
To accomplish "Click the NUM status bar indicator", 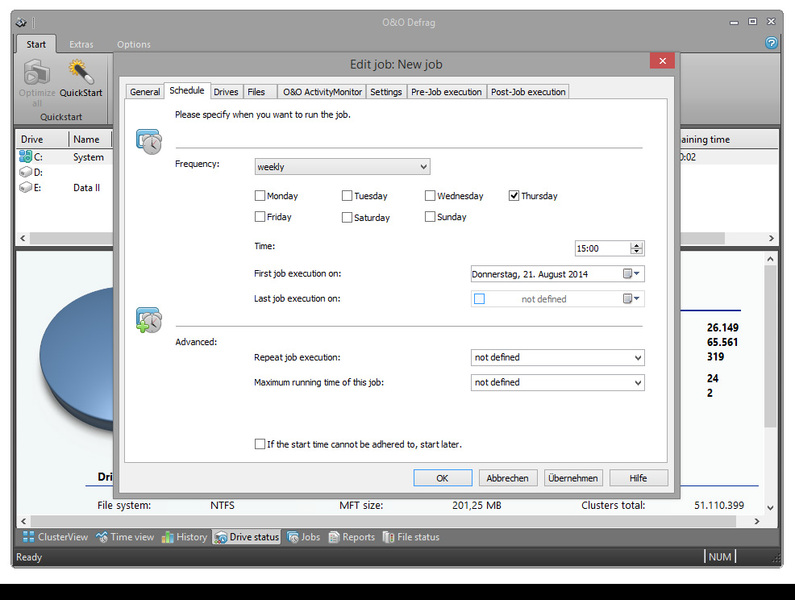I will (x=719, y=556).
